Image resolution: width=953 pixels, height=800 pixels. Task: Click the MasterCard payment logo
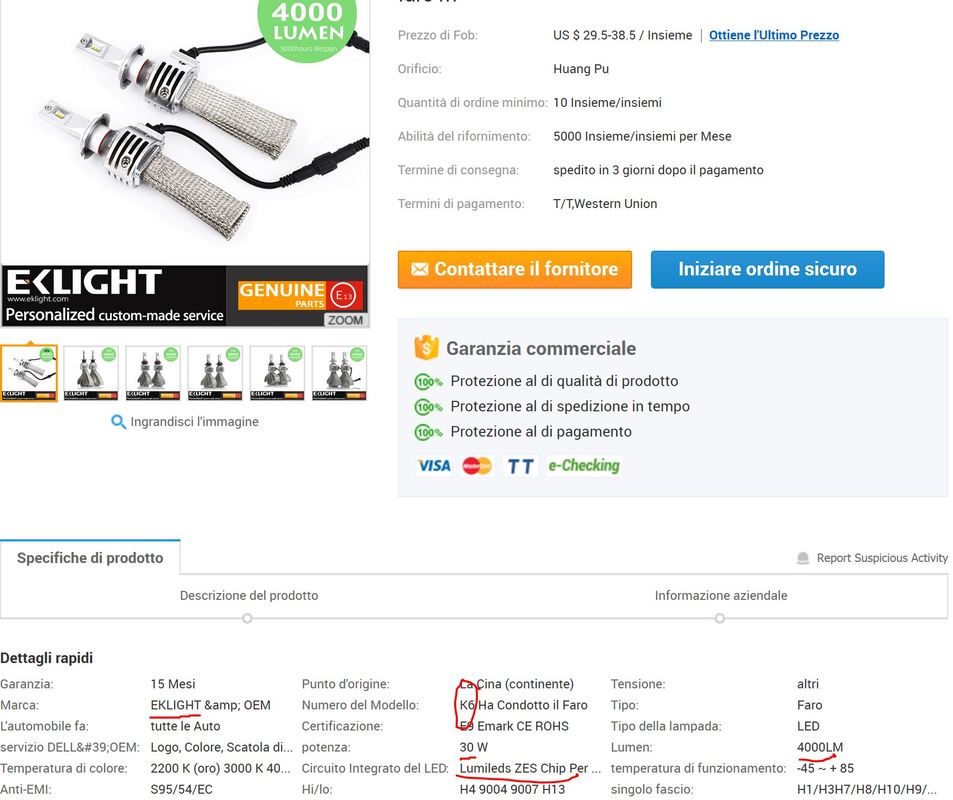click(477, 466)
